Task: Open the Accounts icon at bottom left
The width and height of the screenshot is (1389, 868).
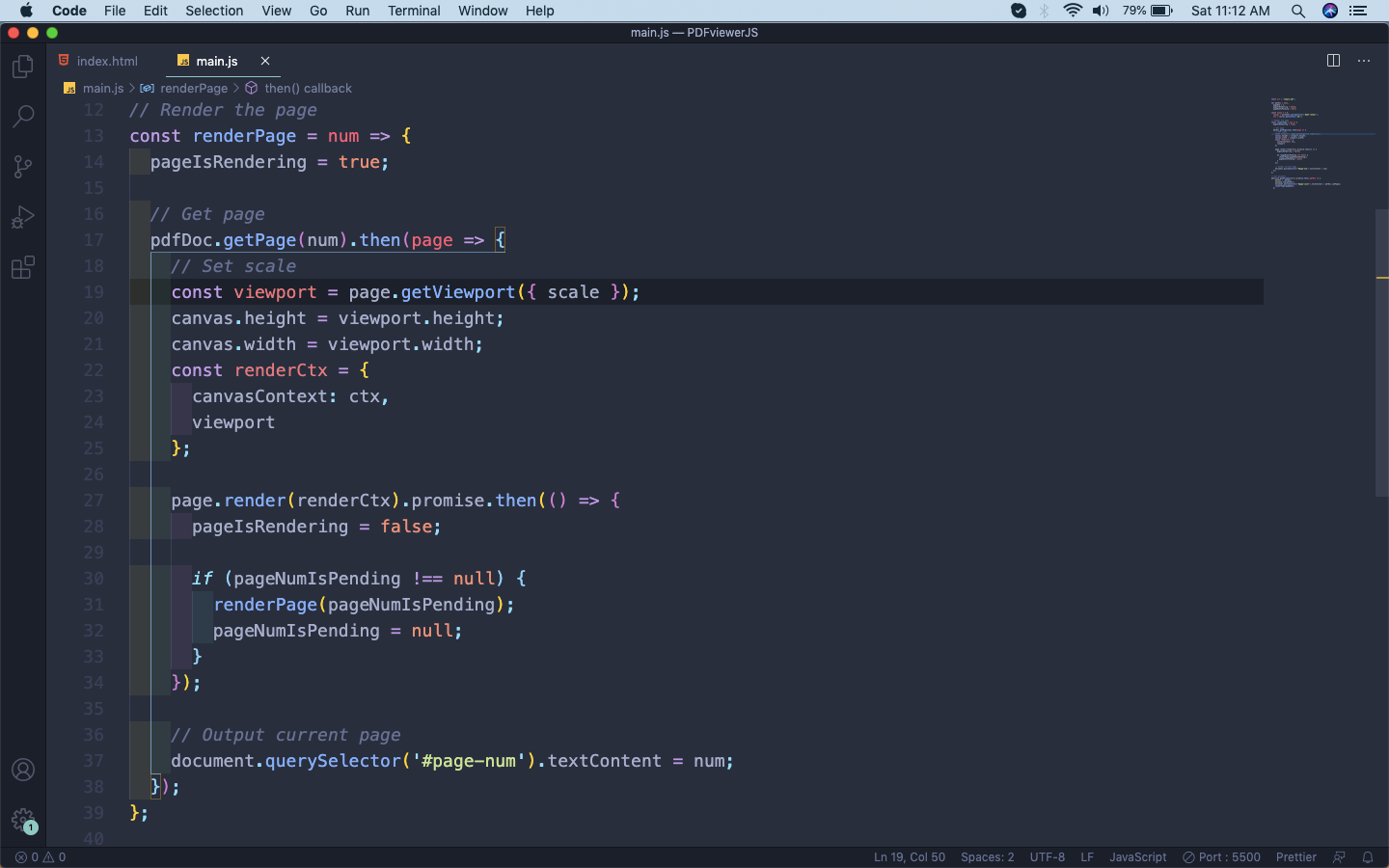Action: (x=23, y=770)
